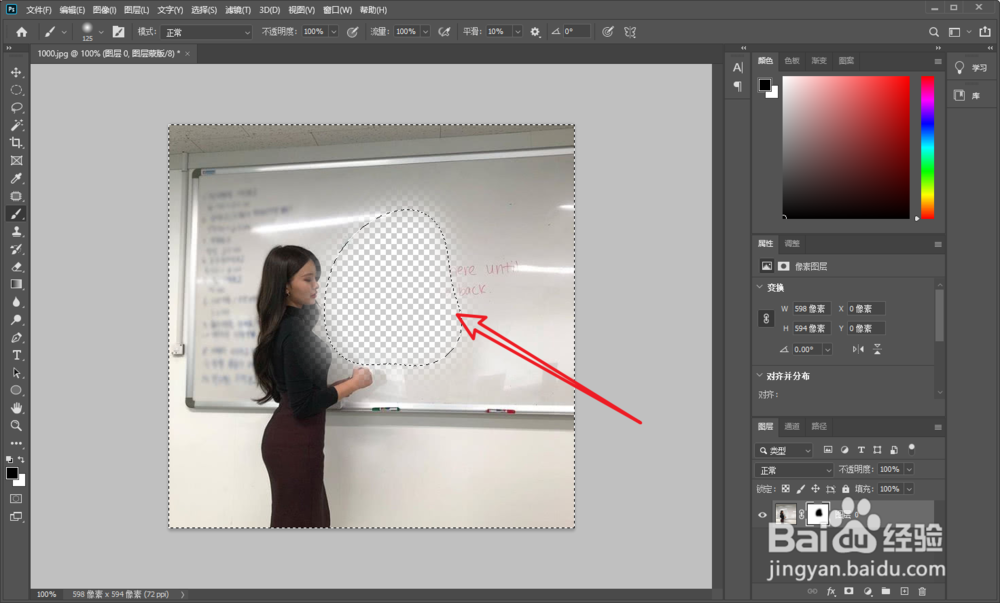The height and width of the screenshot is (603, 1000).
Task: Select the Magic Wand tool
Action: point(17,126)
